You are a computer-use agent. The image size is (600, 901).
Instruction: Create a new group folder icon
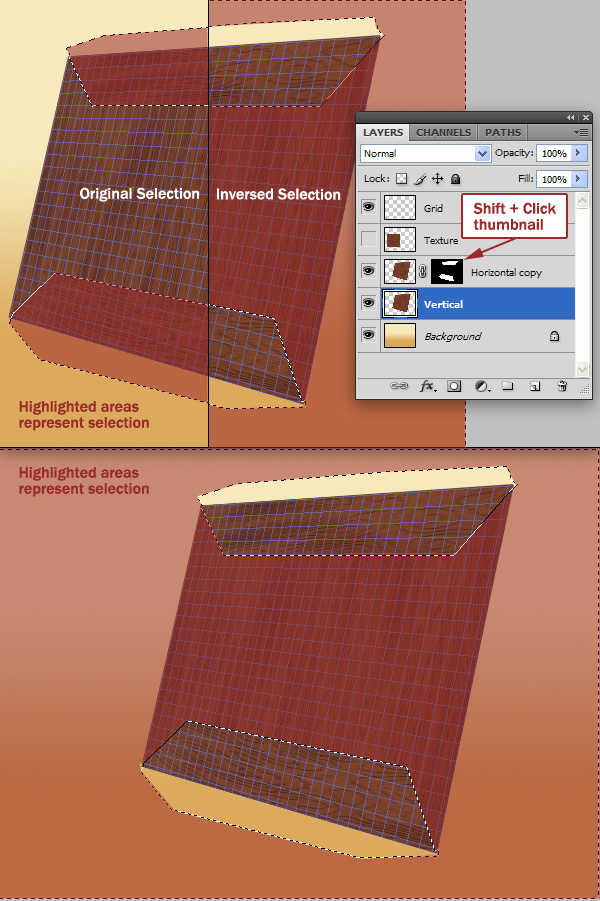[x=507, y=386]
